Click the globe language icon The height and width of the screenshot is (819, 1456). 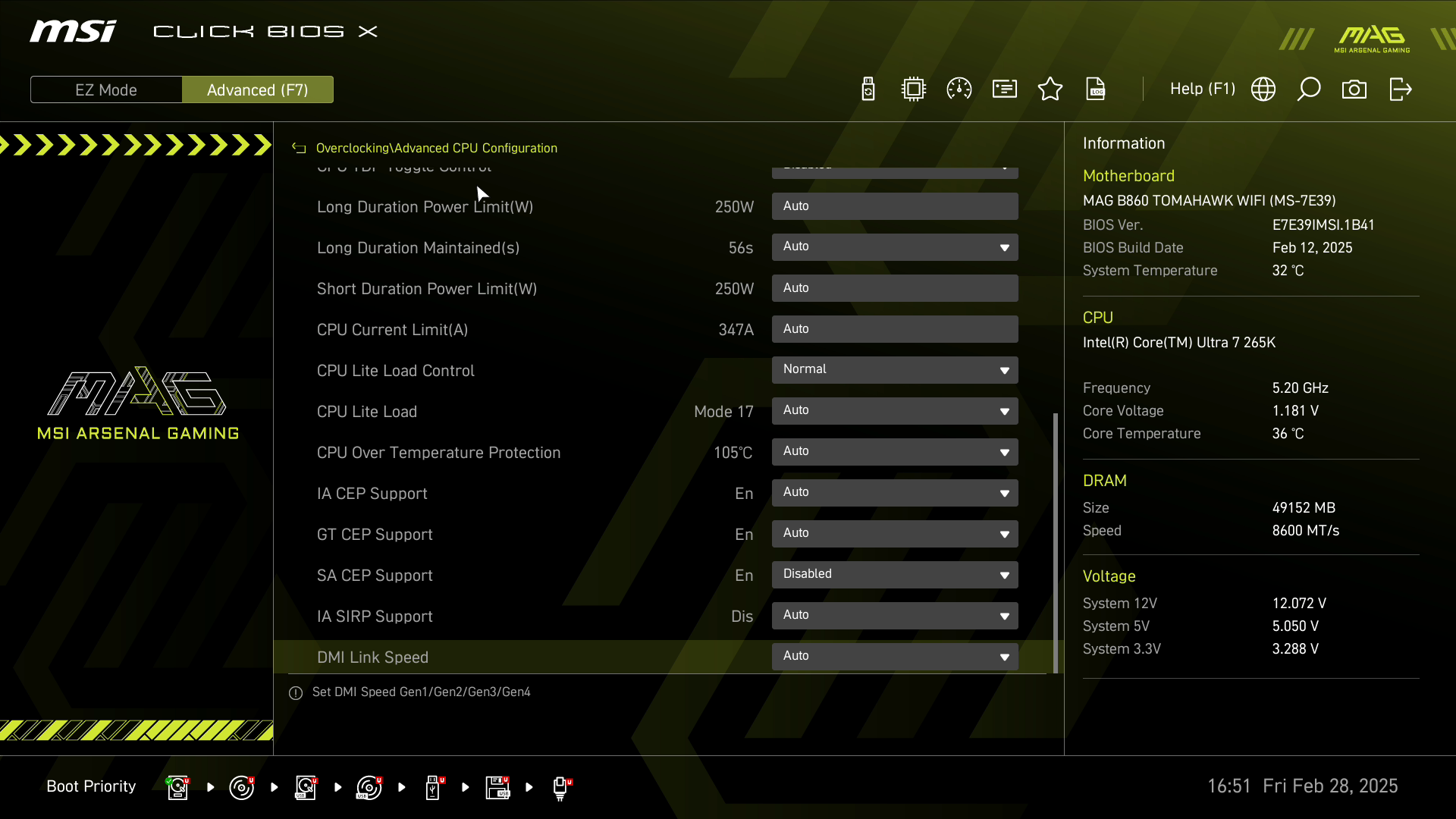[x=1263, y=89]
